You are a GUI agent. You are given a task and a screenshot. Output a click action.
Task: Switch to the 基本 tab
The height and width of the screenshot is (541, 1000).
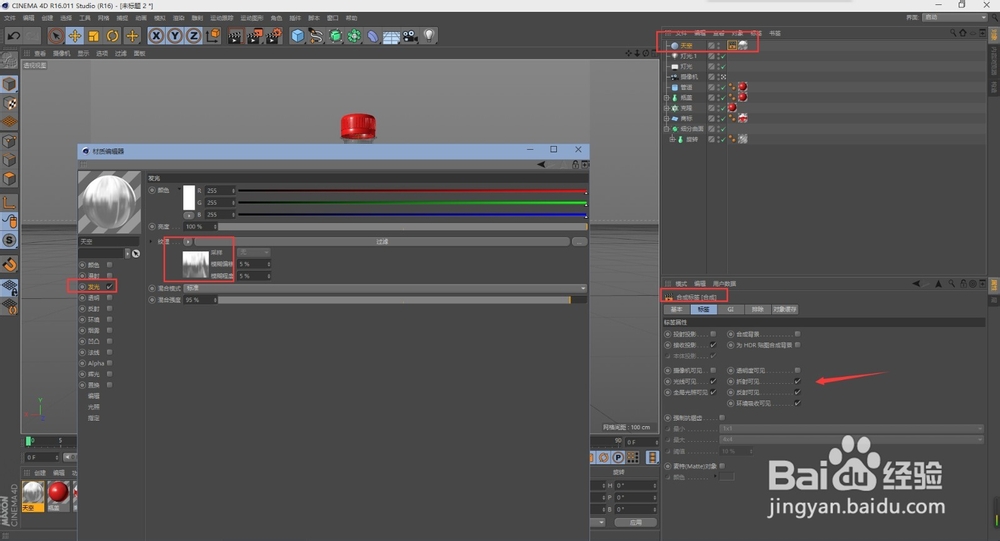click(x=676, y=309)
